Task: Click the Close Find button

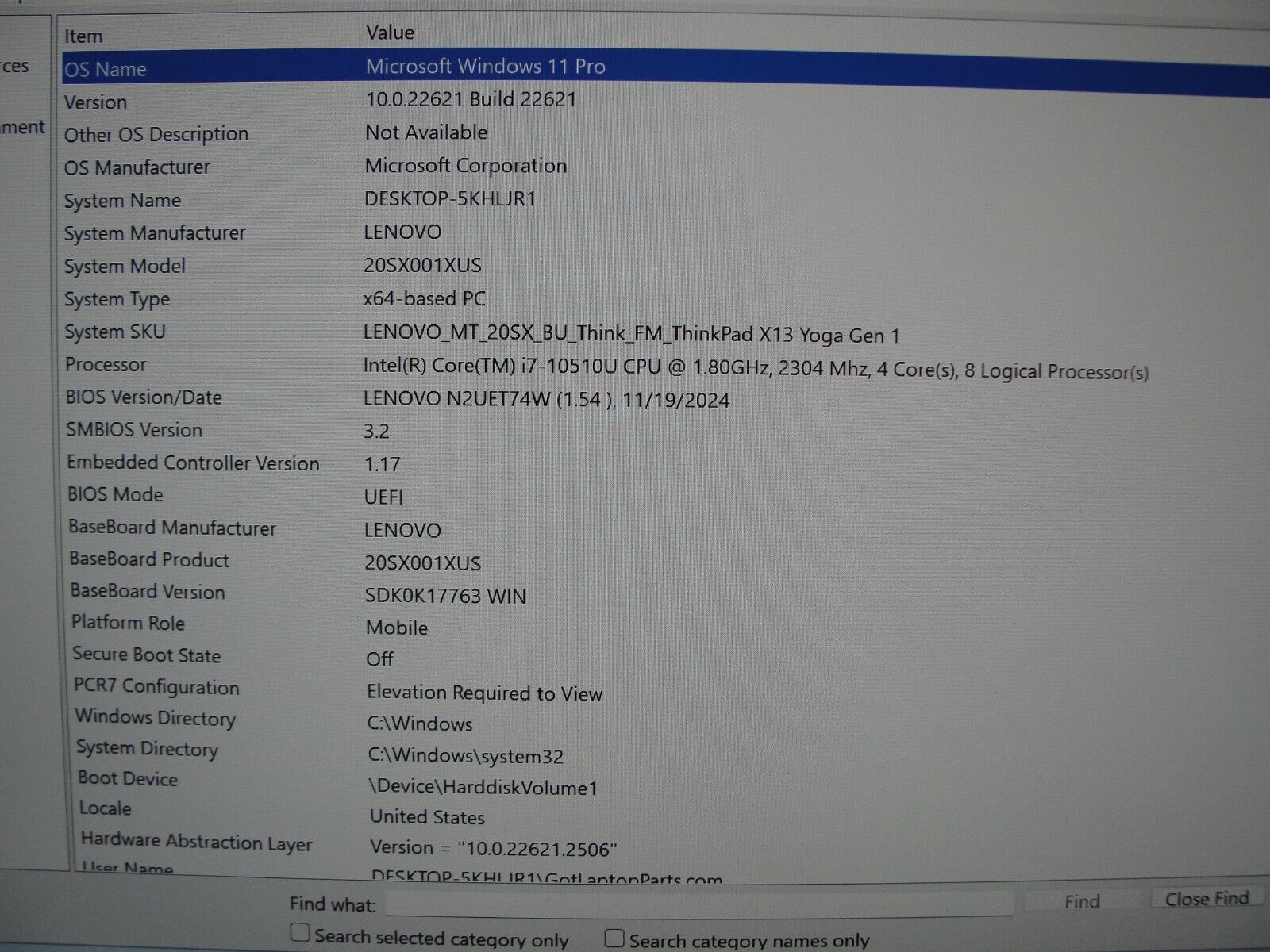Action: (x=1206, y=899)
